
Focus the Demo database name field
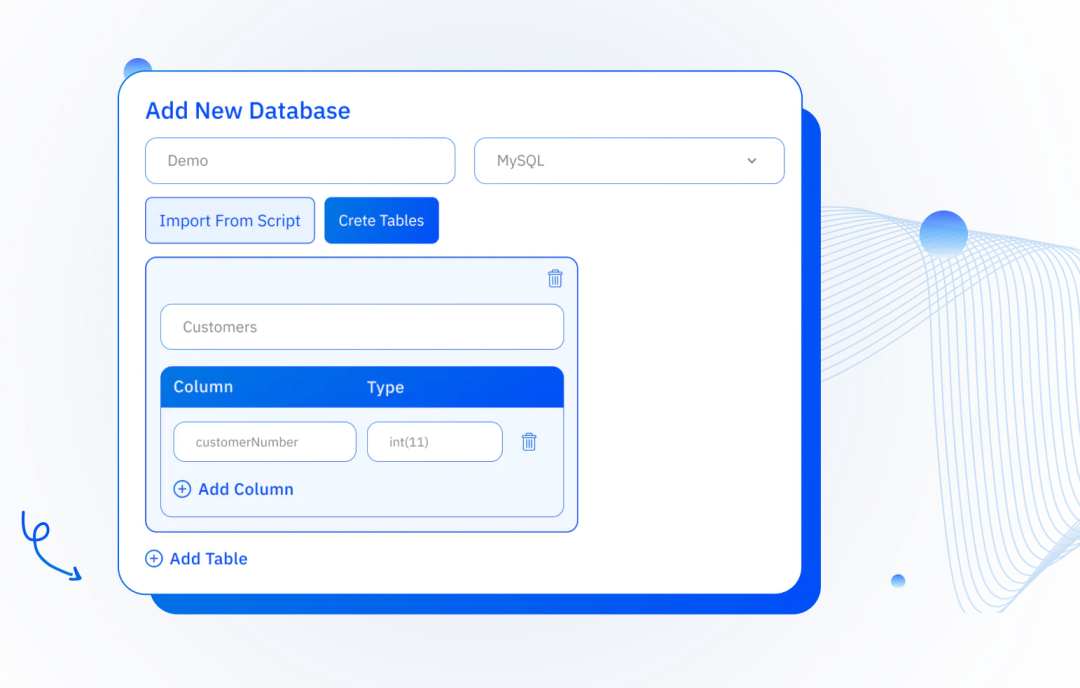coord(300,160)
